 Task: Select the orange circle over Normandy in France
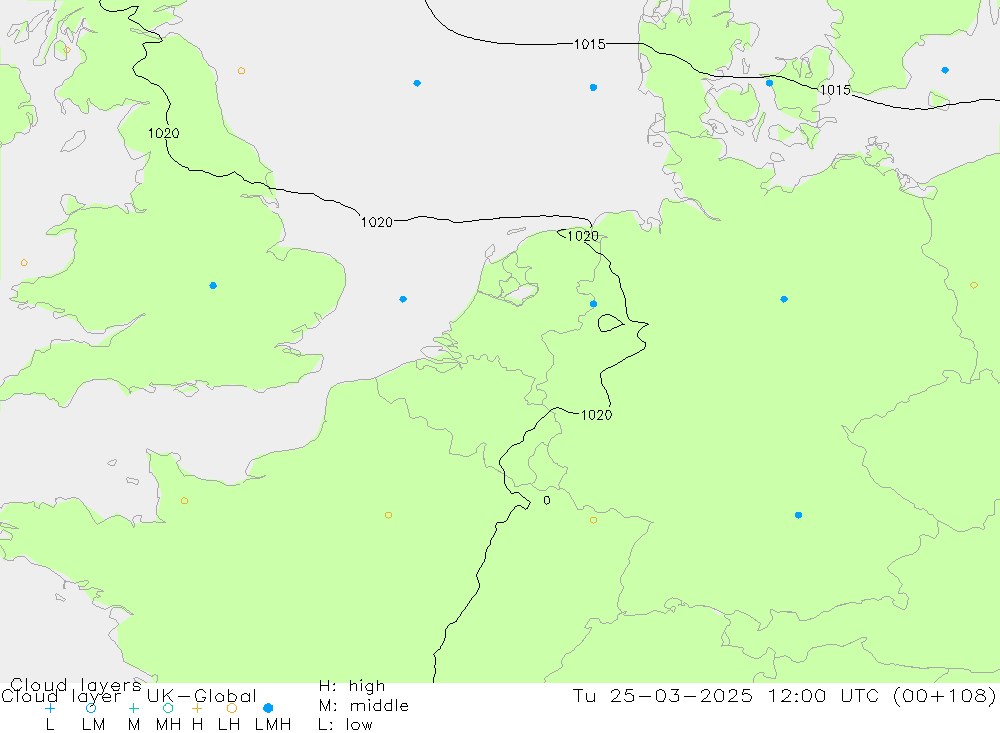(x=184, y=501)
